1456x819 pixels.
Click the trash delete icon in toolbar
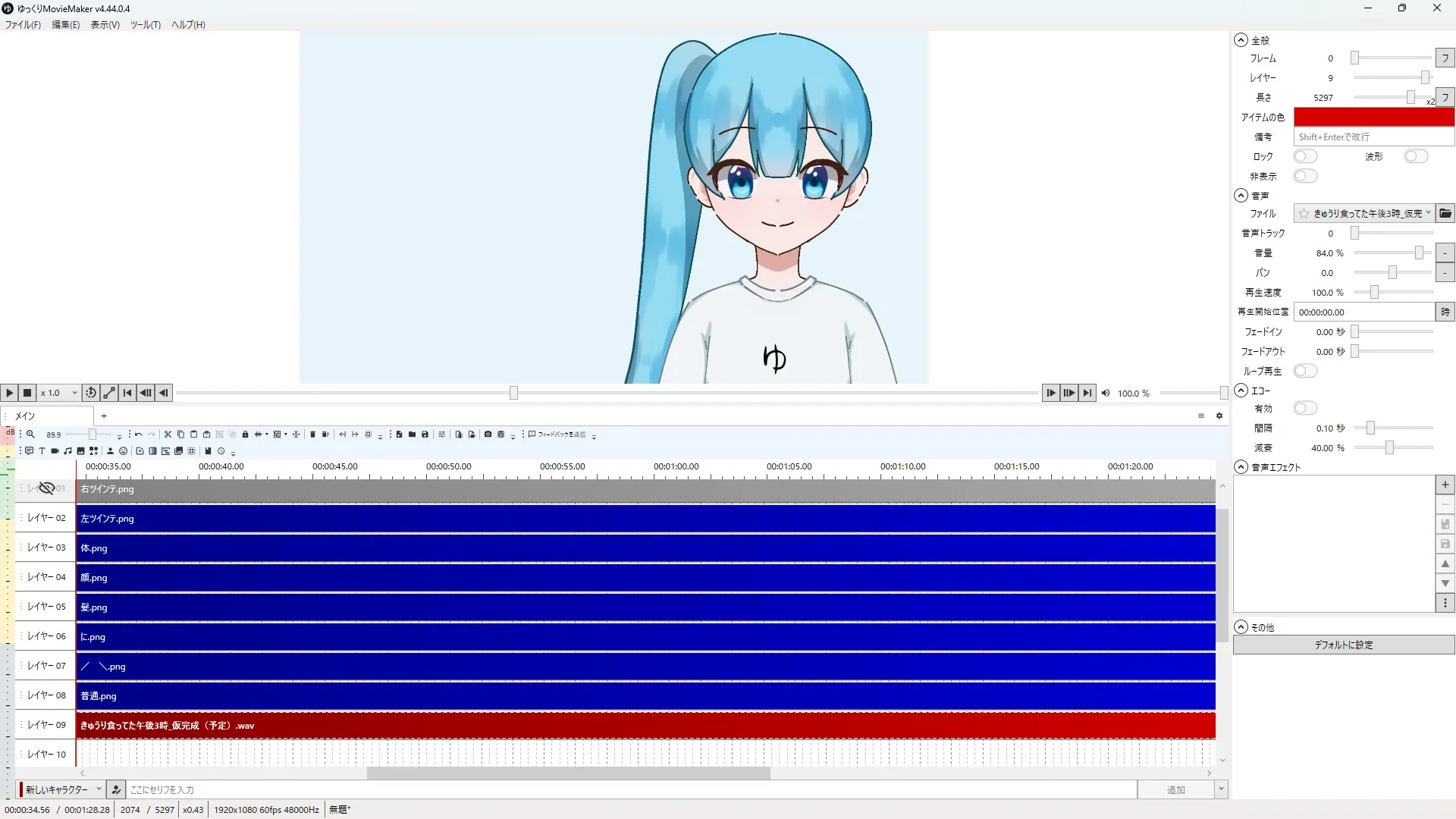312,435
